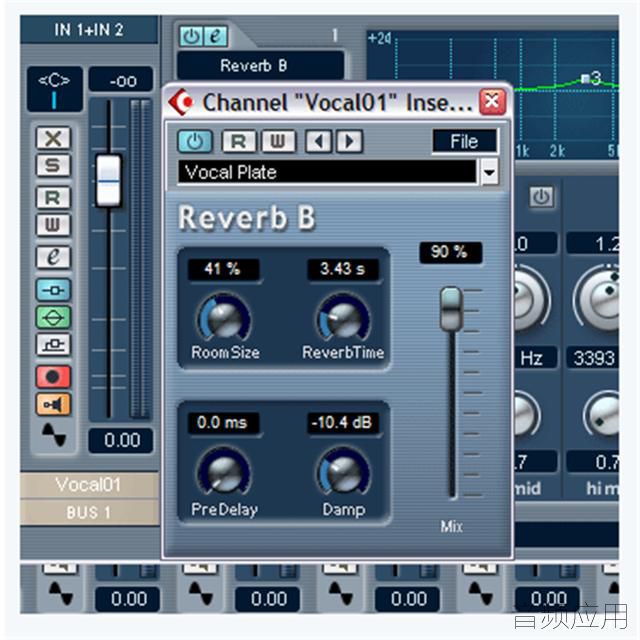Click the Mix value field 90 %
Viewport: 640px width, 640px height.
point(450,252)
